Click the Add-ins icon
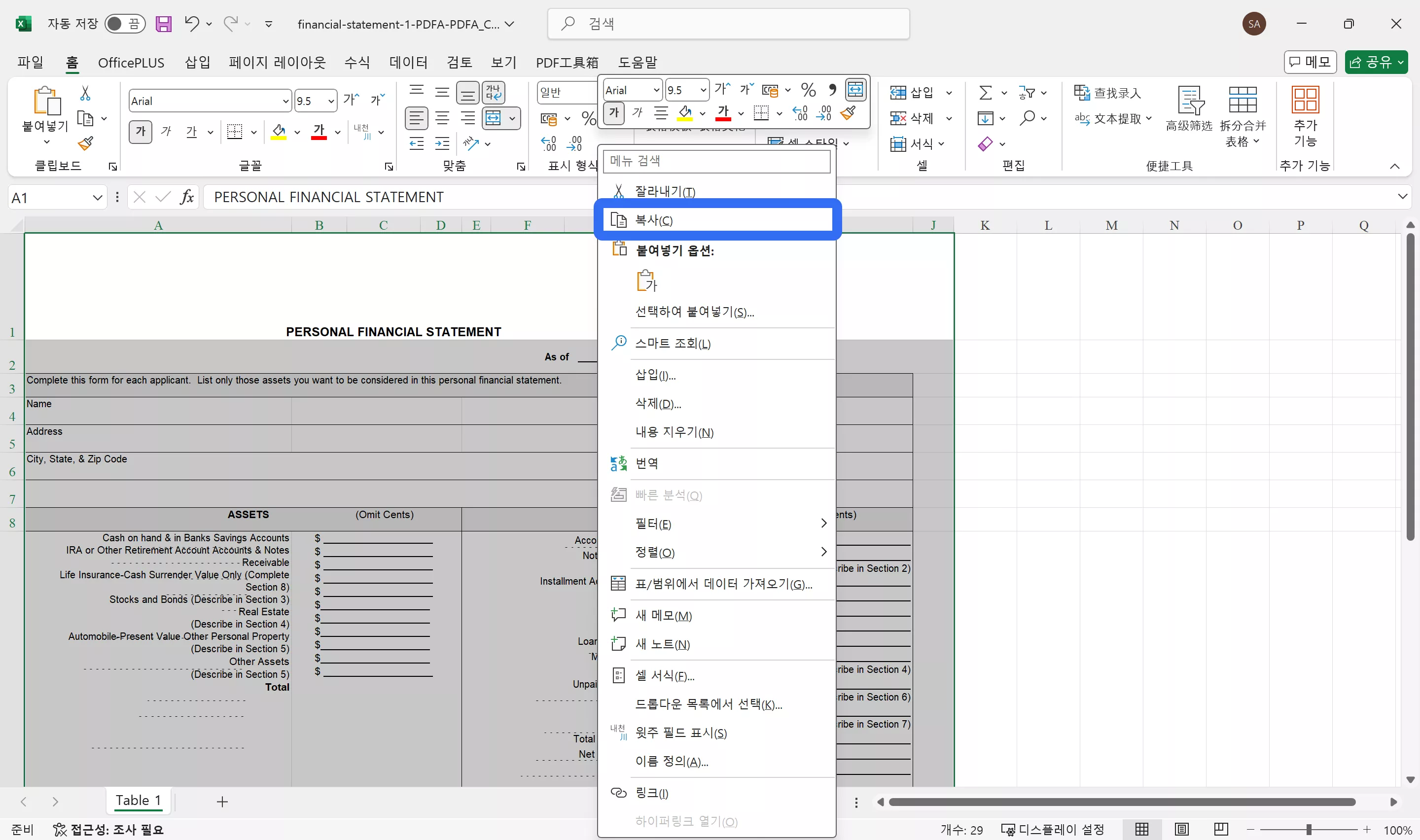The width and height of the screenshot is (1420, 840). (1305, 100)
